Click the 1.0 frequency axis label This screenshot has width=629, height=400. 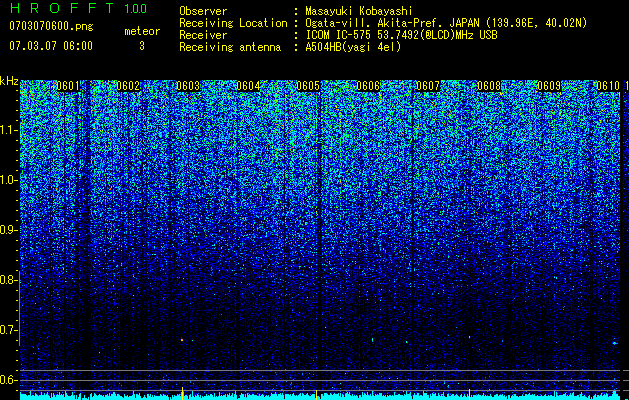tap(8, 180)
